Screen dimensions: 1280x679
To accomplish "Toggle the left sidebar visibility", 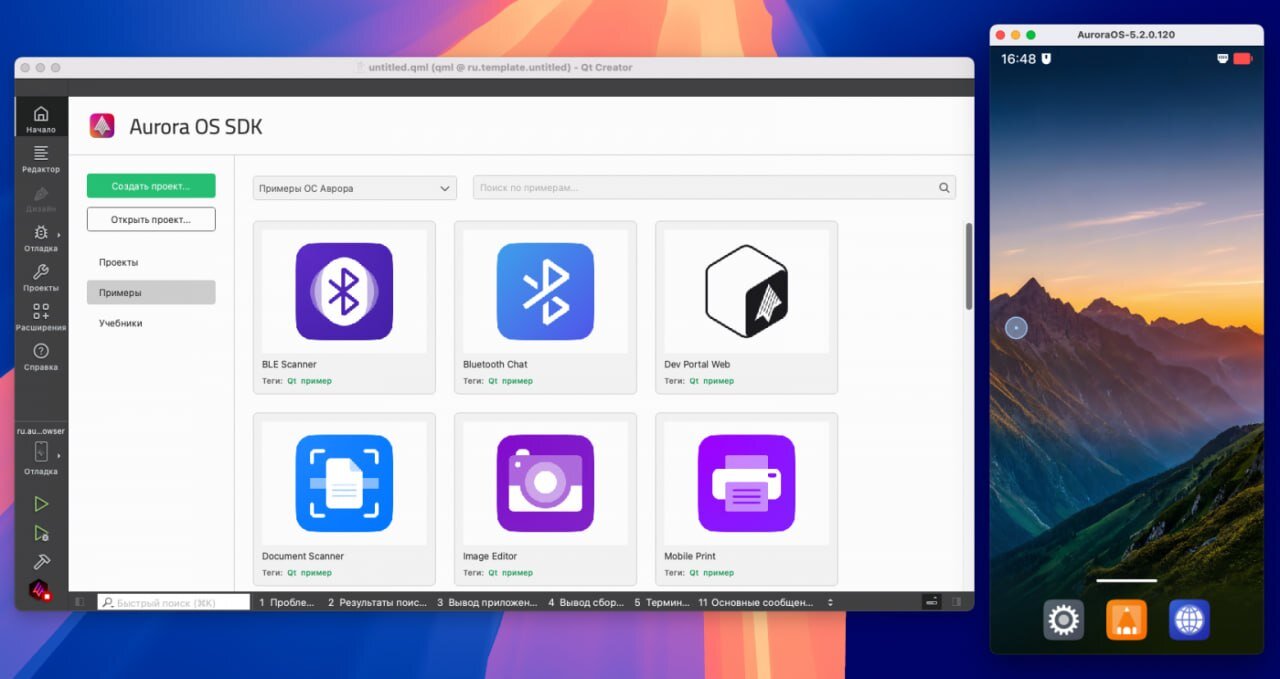I will tap(80, 602).
